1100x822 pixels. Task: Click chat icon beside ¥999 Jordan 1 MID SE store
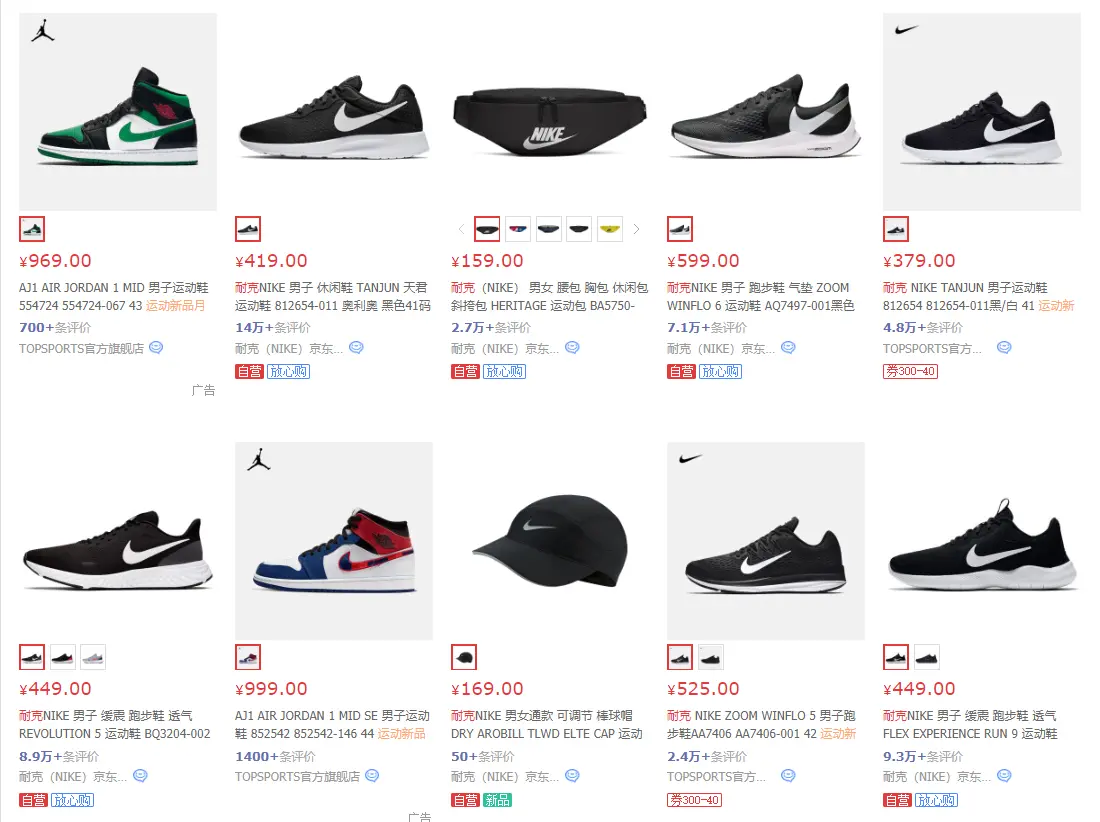(x=373, y=775)
